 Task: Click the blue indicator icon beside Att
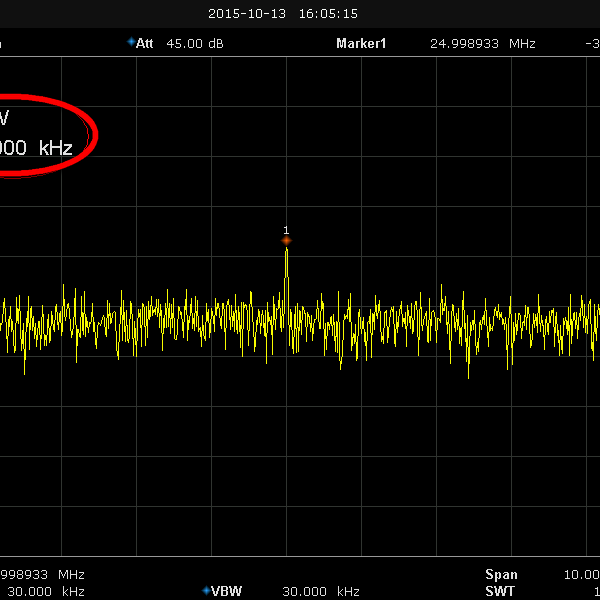click(x=130, y=42)
